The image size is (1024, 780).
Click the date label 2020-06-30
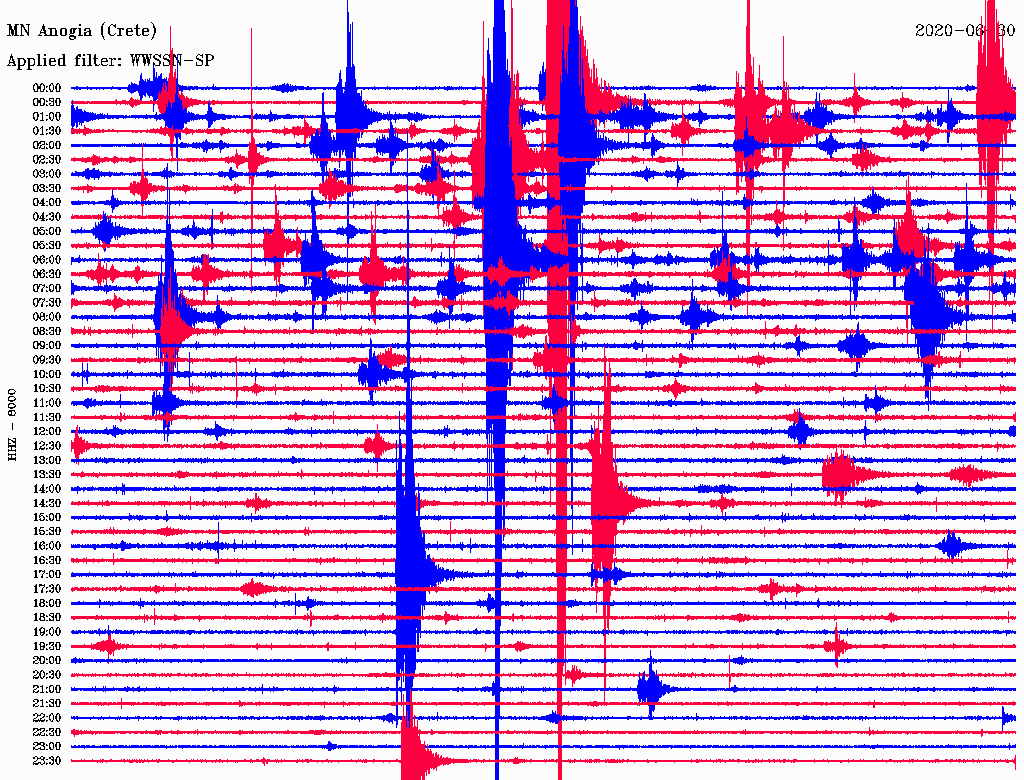[965, 31]
